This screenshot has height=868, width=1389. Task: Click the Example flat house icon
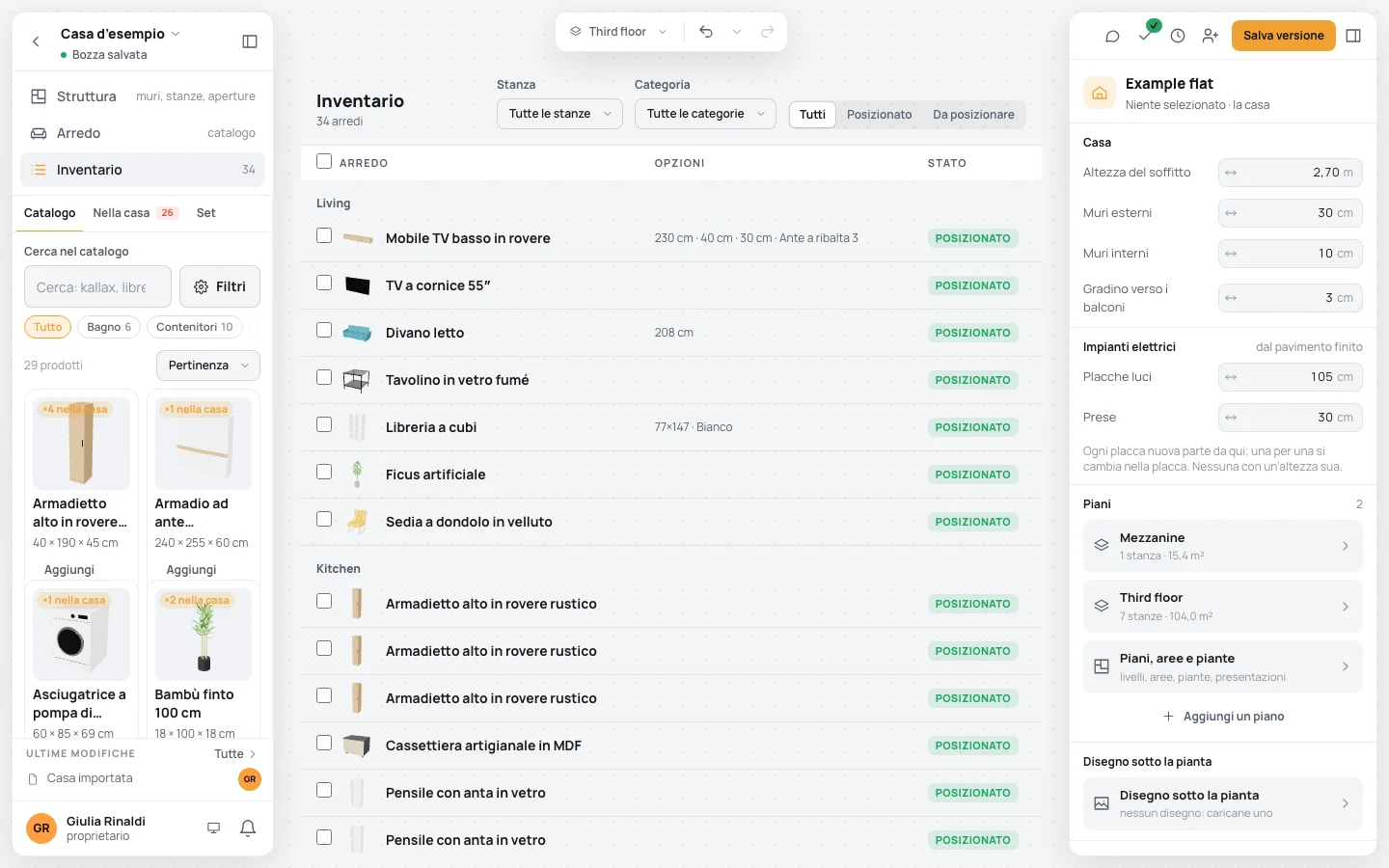coord(1099,94)
